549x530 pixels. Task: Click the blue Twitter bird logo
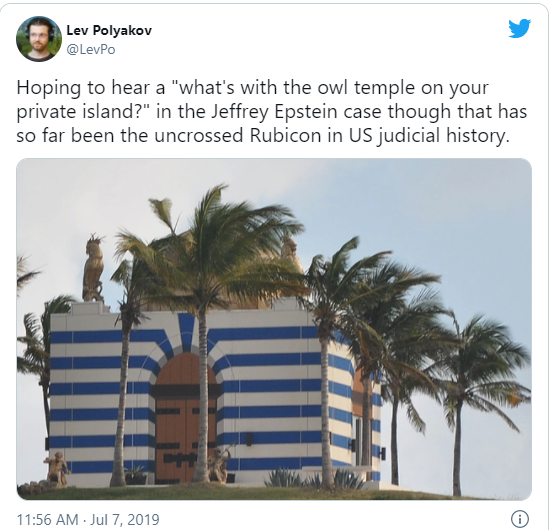pos(520,28)
